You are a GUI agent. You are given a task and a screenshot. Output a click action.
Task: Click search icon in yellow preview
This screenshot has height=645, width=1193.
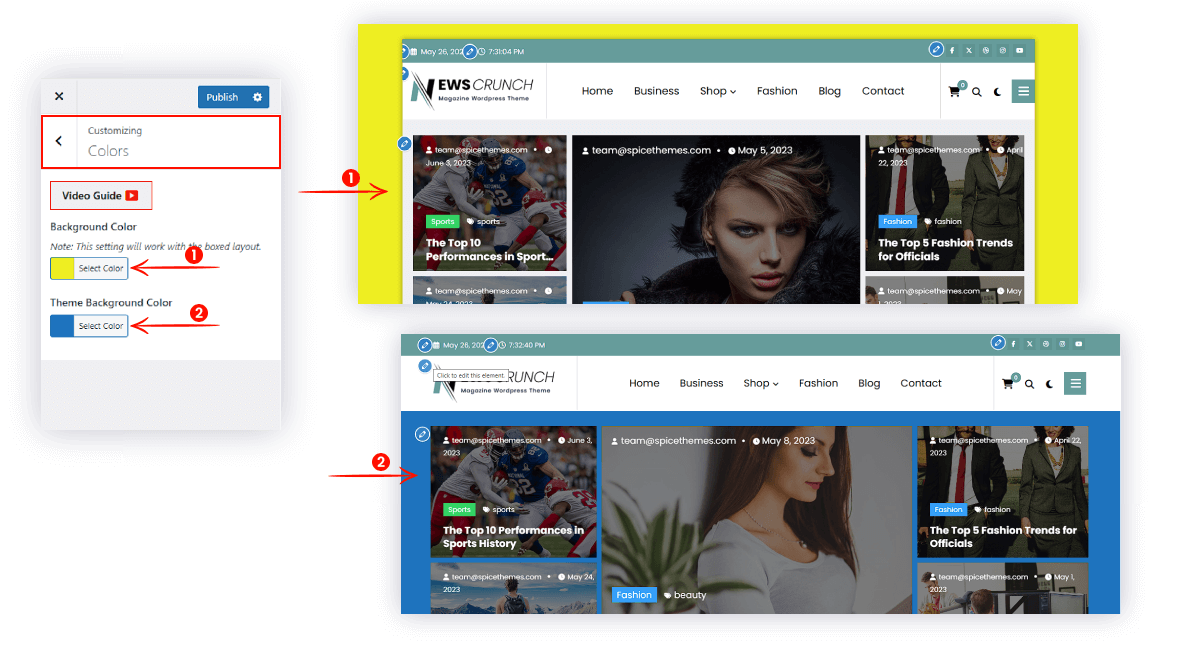pyautogui.click(x=977, y=92)
